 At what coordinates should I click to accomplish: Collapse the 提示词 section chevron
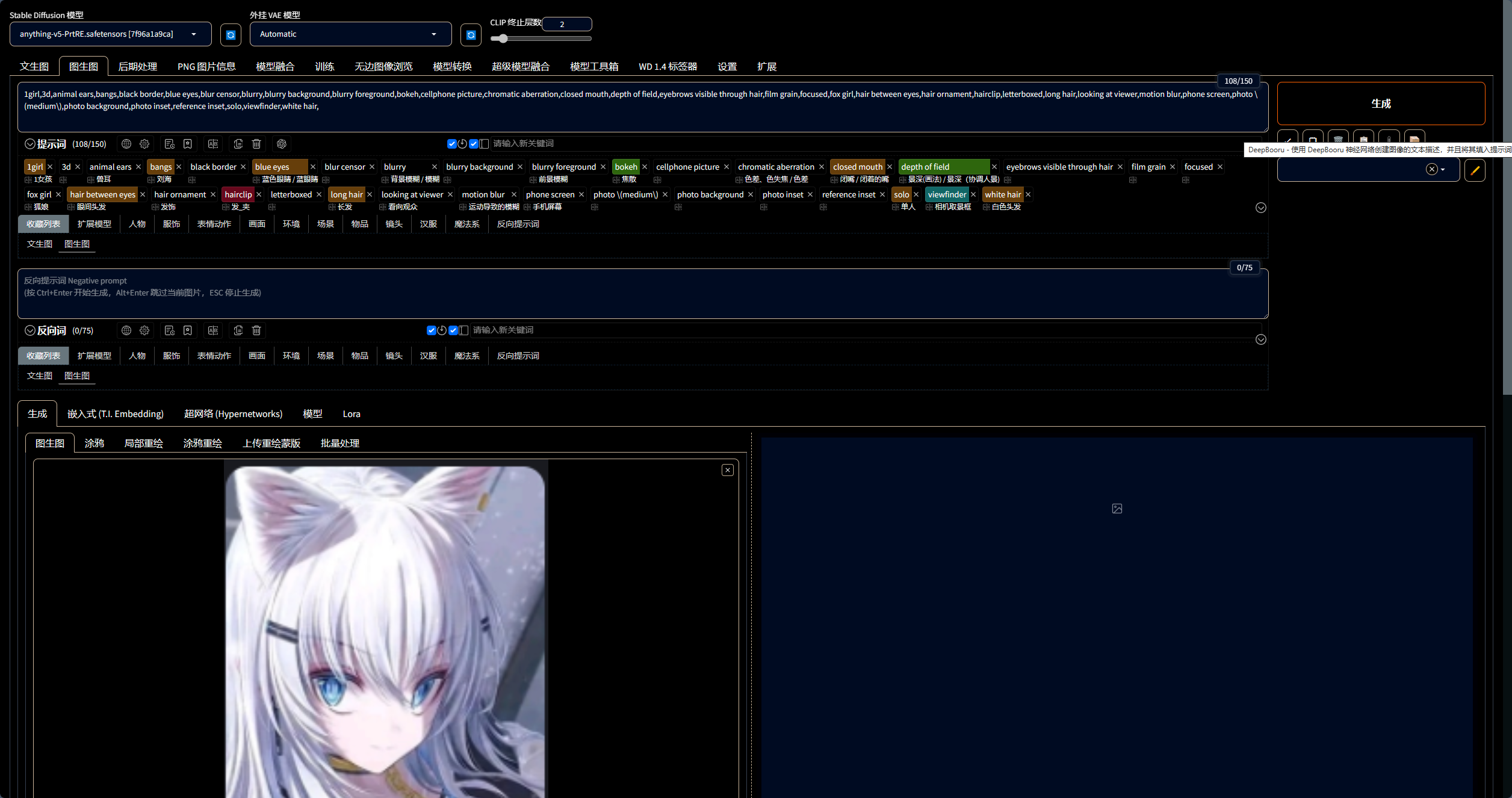point(29,144)
